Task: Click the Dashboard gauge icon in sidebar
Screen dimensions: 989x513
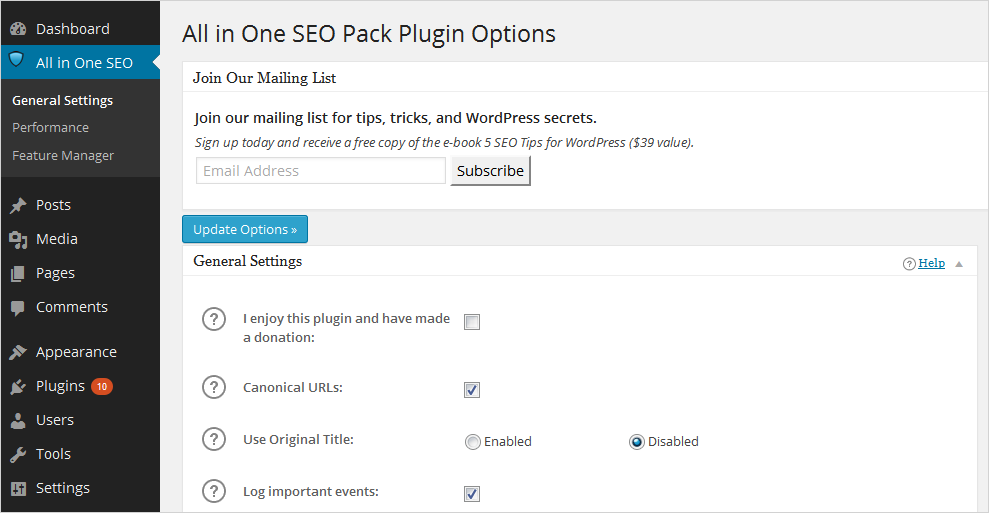Action: pos(17,29)
